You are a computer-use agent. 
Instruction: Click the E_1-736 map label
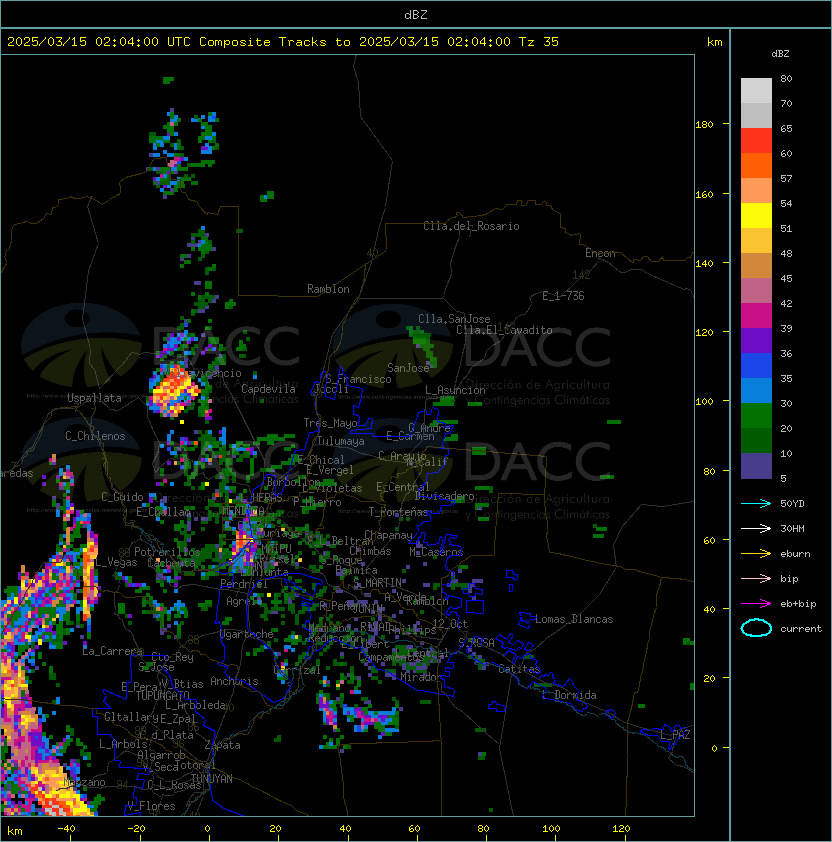[563, 296]
